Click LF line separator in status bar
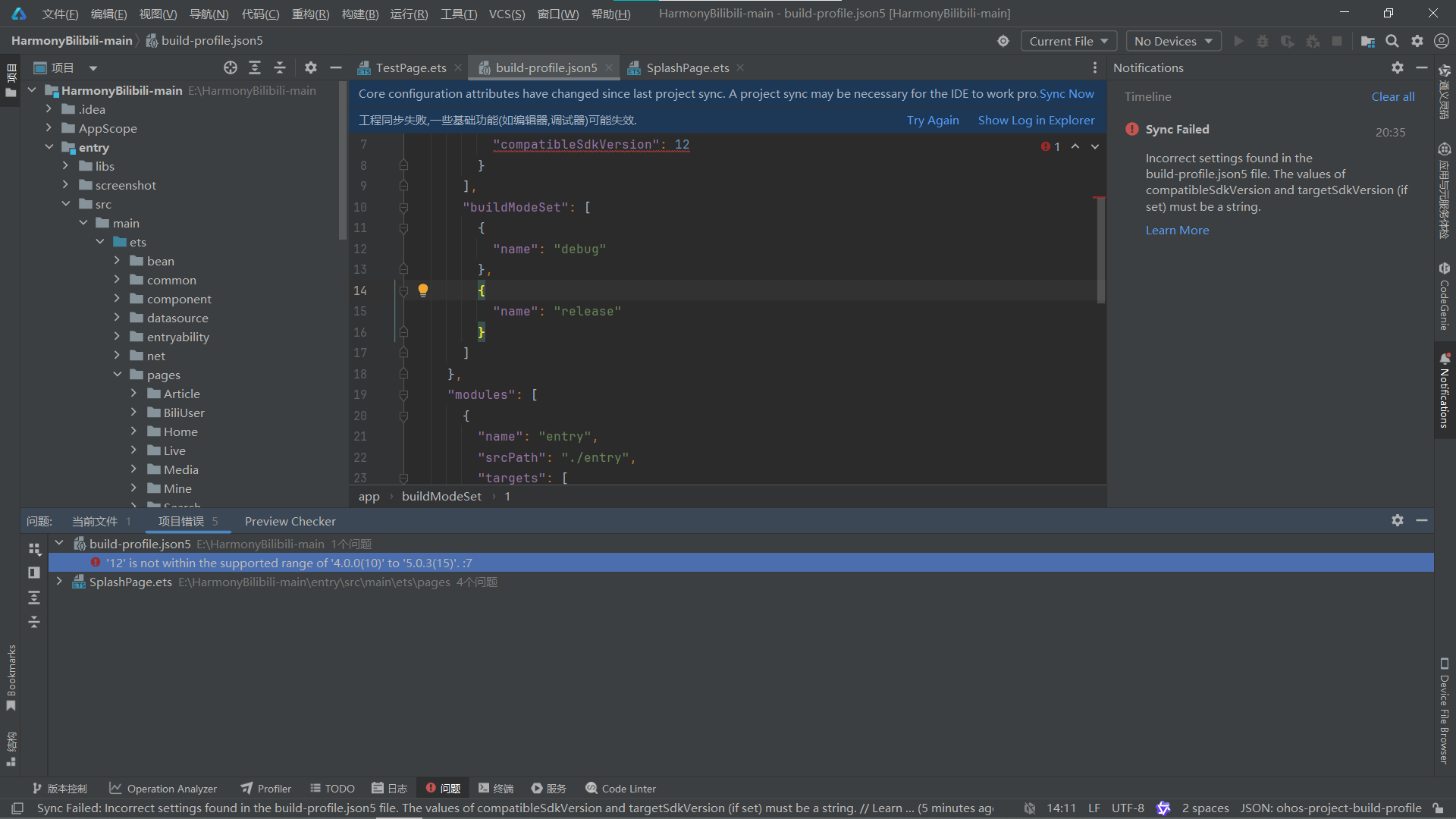 pos(1094,808)
